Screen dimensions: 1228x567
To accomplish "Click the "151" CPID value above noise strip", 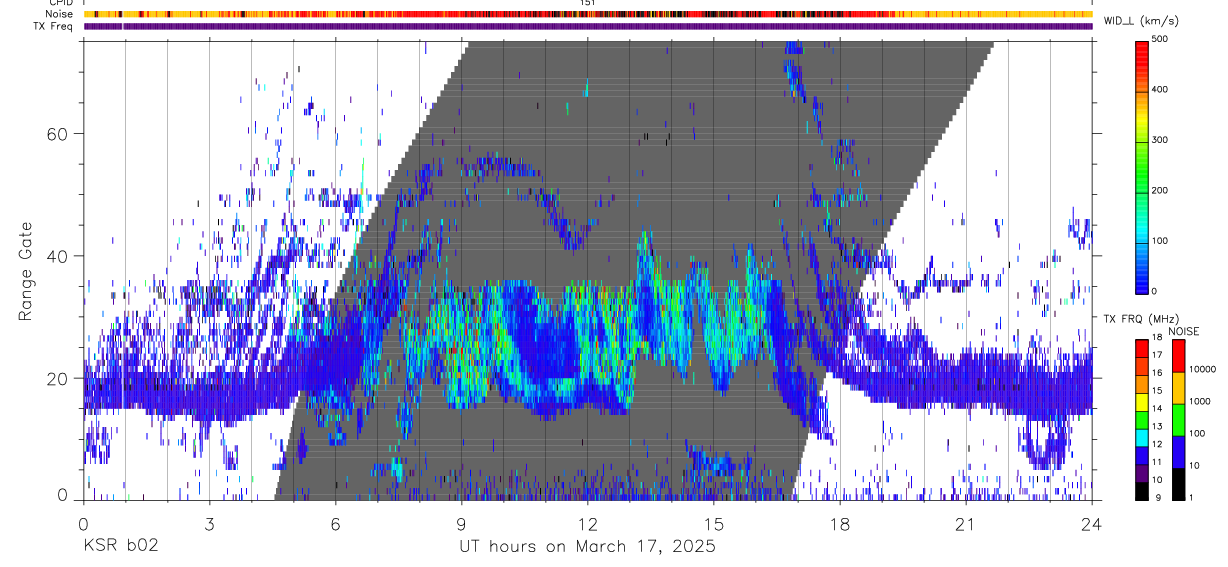I will click(587, 4).
